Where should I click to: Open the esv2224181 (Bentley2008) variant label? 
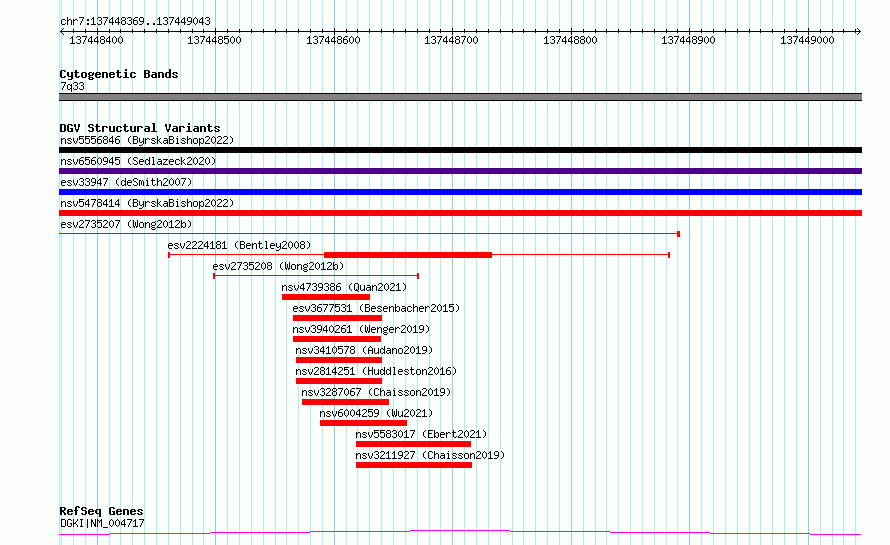click(239, 245)
